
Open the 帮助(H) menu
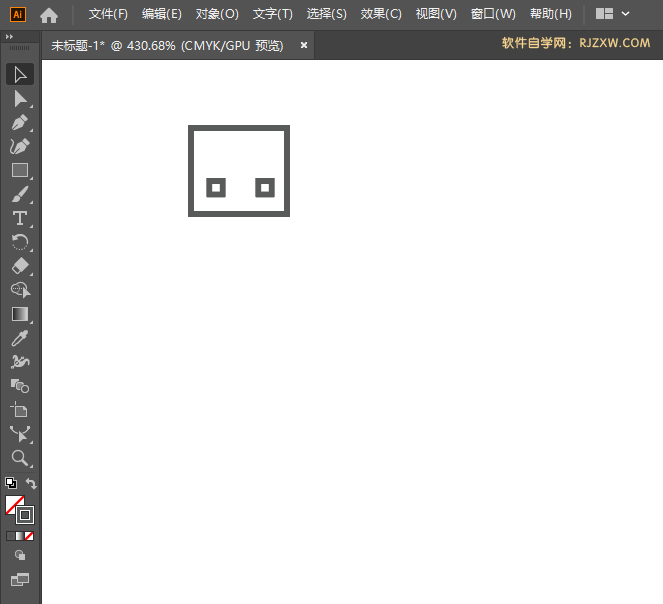click(x=551, y=14)
